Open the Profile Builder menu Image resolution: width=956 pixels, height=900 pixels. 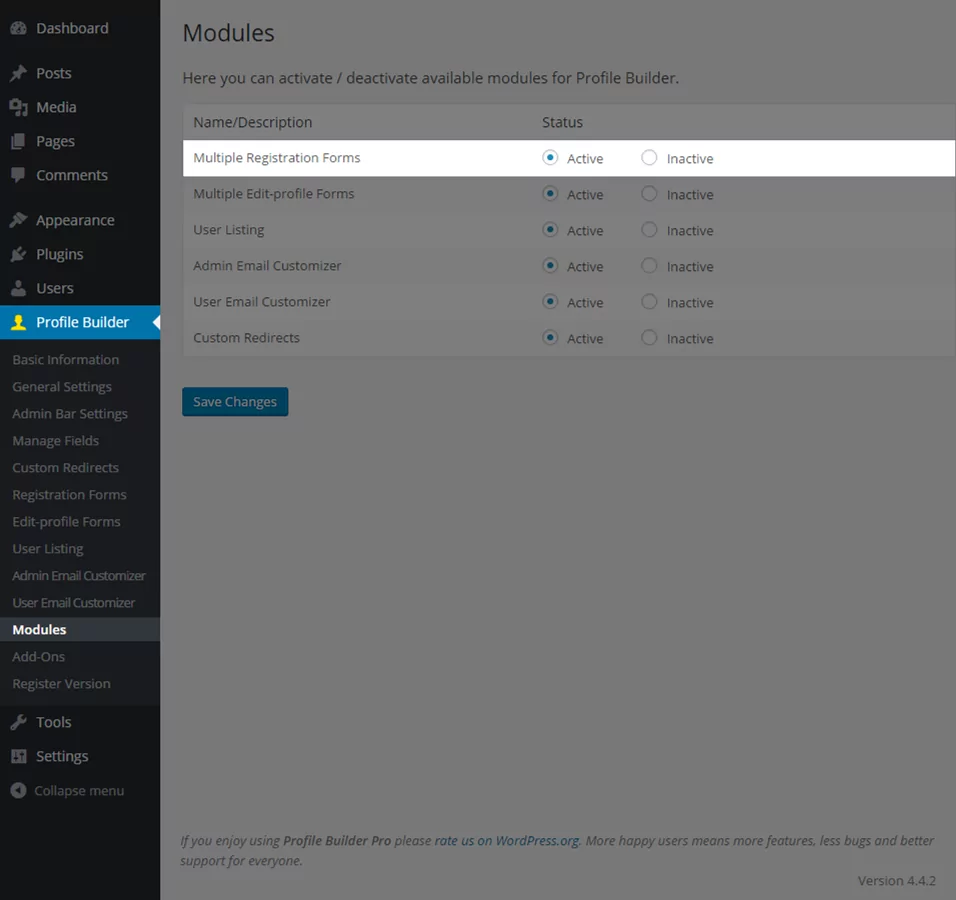(x=80, y=323)
